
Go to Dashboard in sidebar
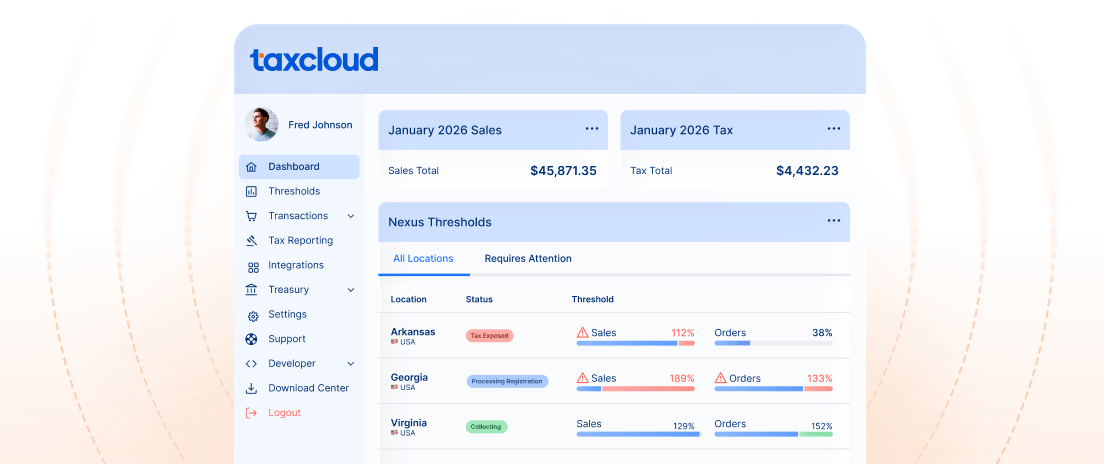299,167
